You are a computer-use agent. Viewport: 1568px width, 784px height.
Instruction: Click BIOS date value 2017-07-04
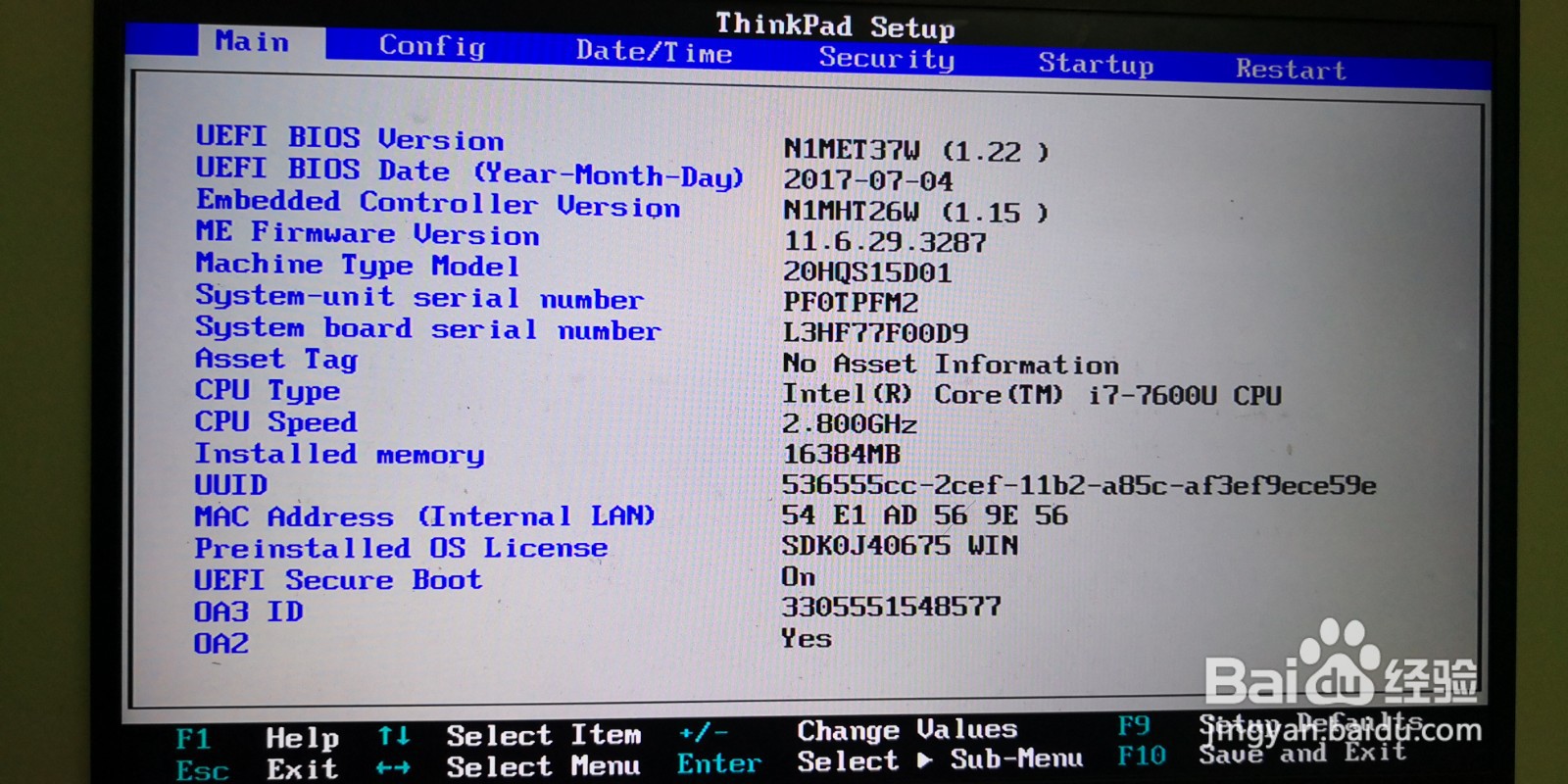point(867,181)
